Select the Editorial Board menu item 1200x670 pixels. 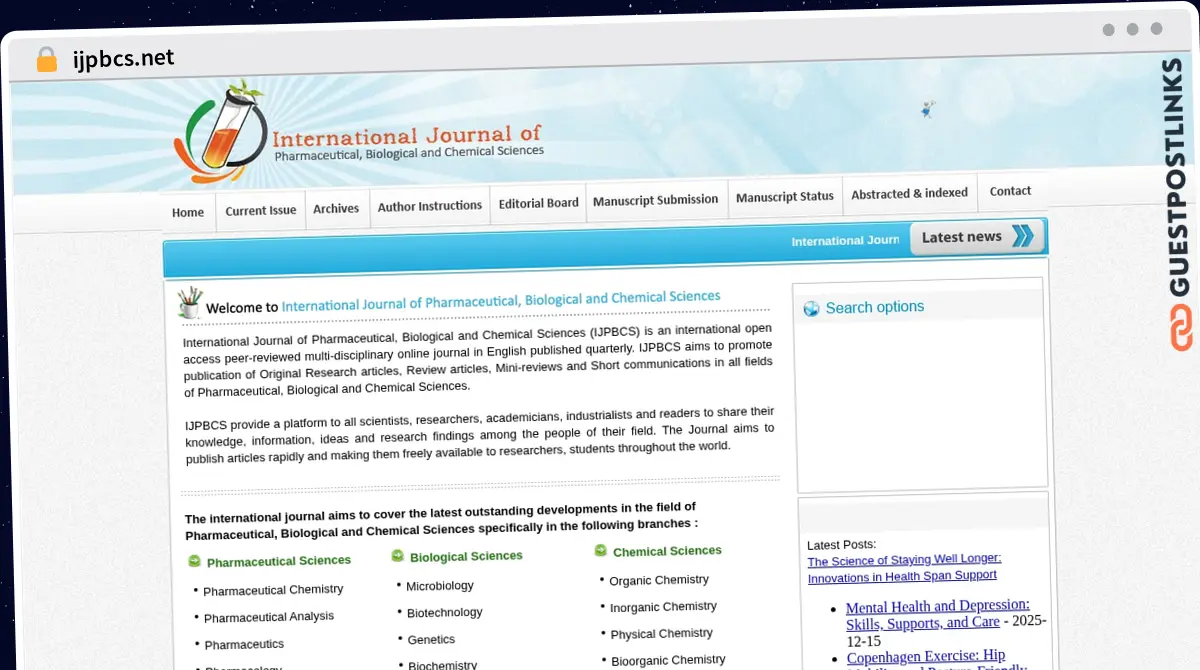(x=539, y=203)
